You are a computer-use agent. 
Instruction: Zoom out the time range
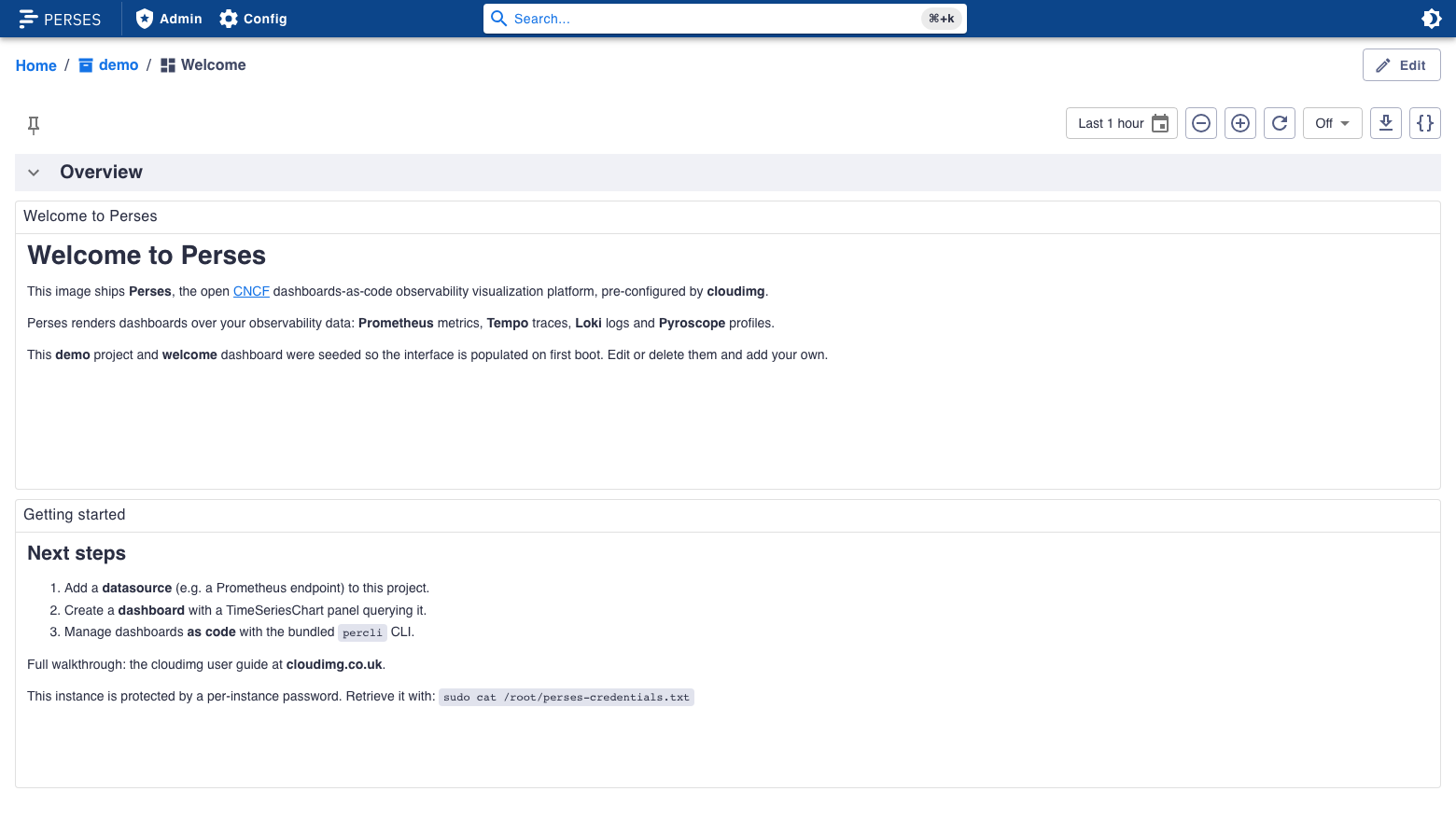[x=1201, y=123]
